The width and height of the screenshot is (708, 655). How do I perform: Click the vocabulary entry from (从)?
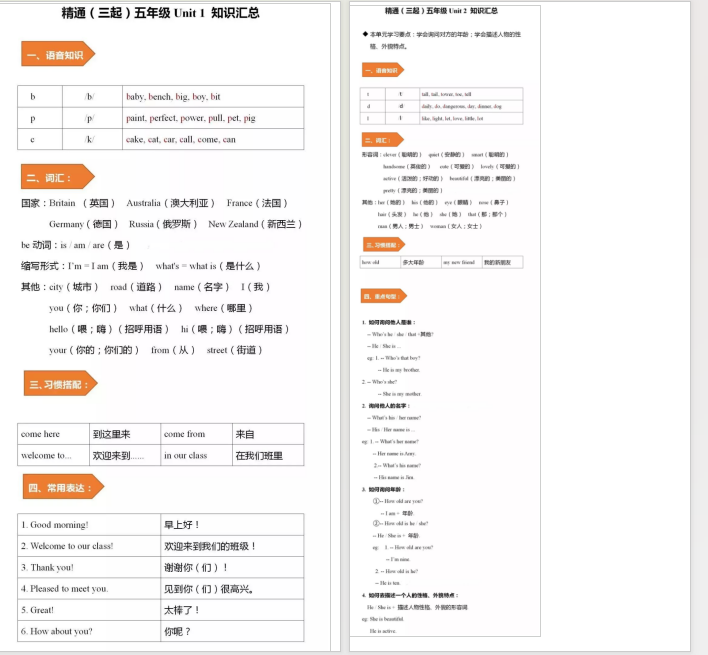(173, 350)
